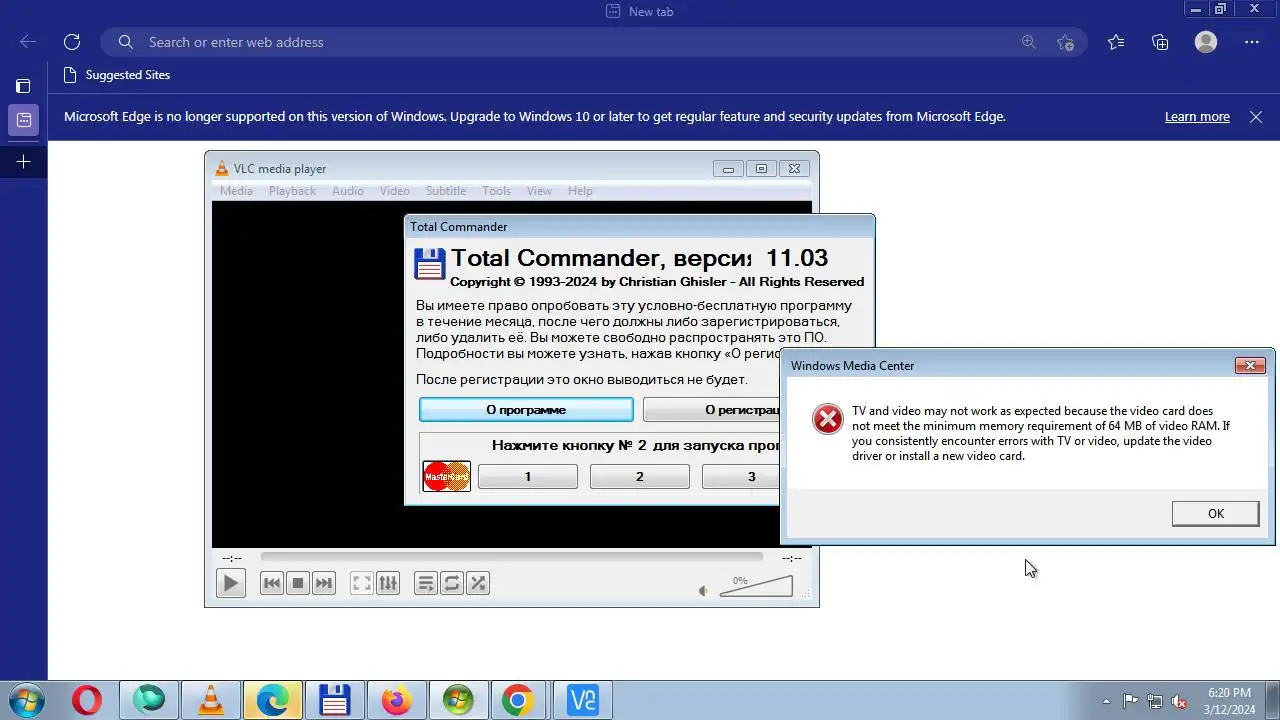Click the Tab actions menu icon in sidebar
Image resolution: width=1280 pixels, height=720 pixels.
[23, 86]
